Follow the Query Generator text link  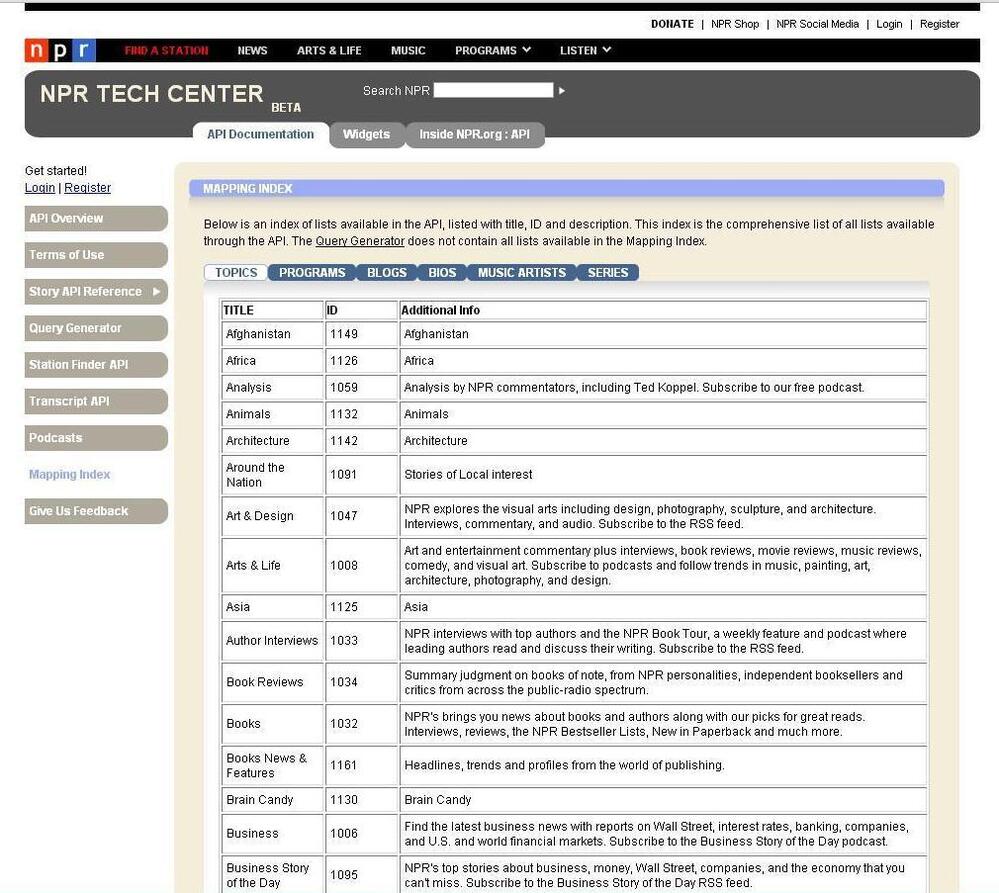tap(360, 241)
